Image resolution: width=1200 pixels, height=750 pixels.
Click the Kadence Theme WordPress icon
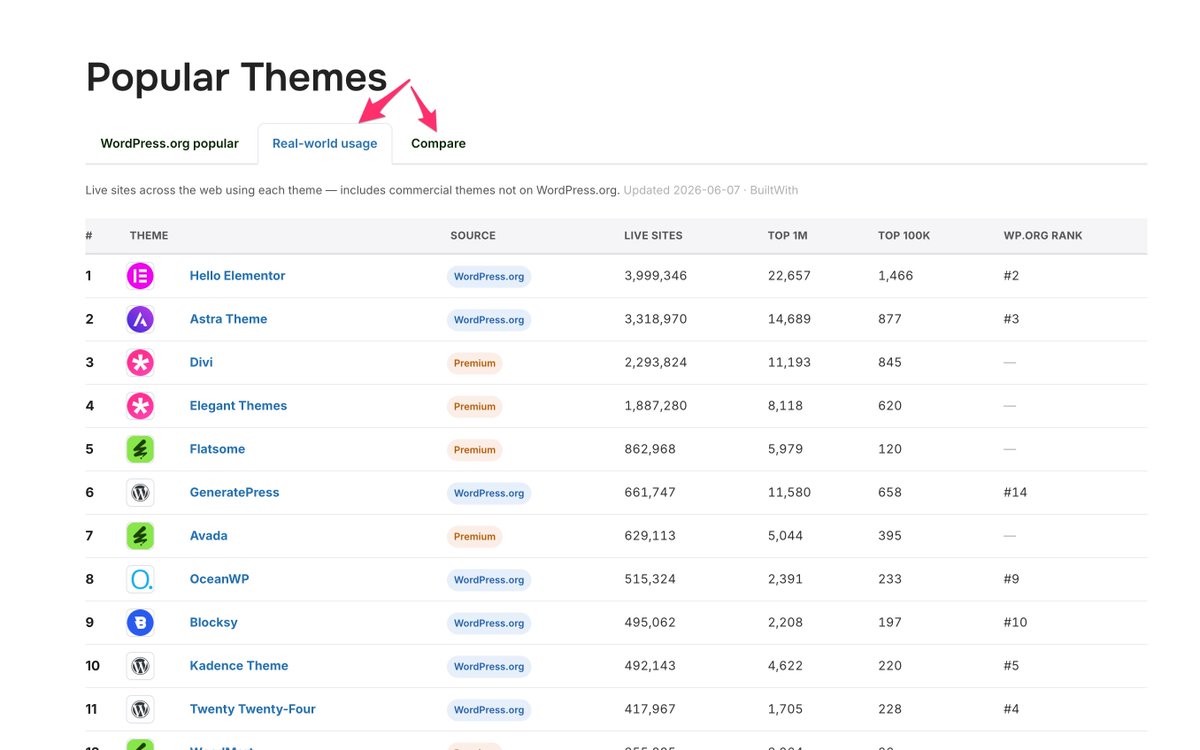[x=140, y=666]
